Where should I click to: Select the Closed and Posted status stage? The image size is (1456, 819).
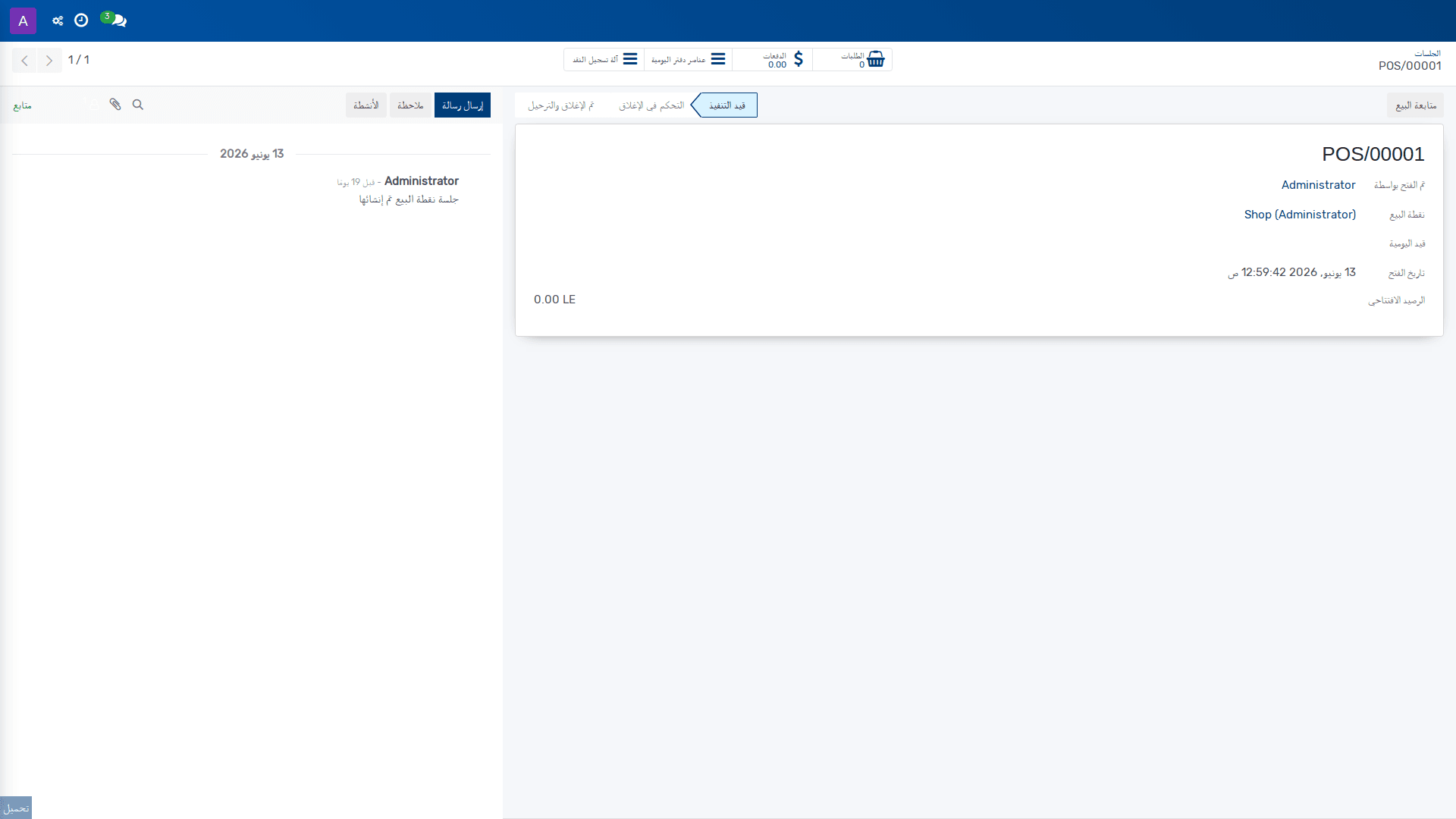561,105
